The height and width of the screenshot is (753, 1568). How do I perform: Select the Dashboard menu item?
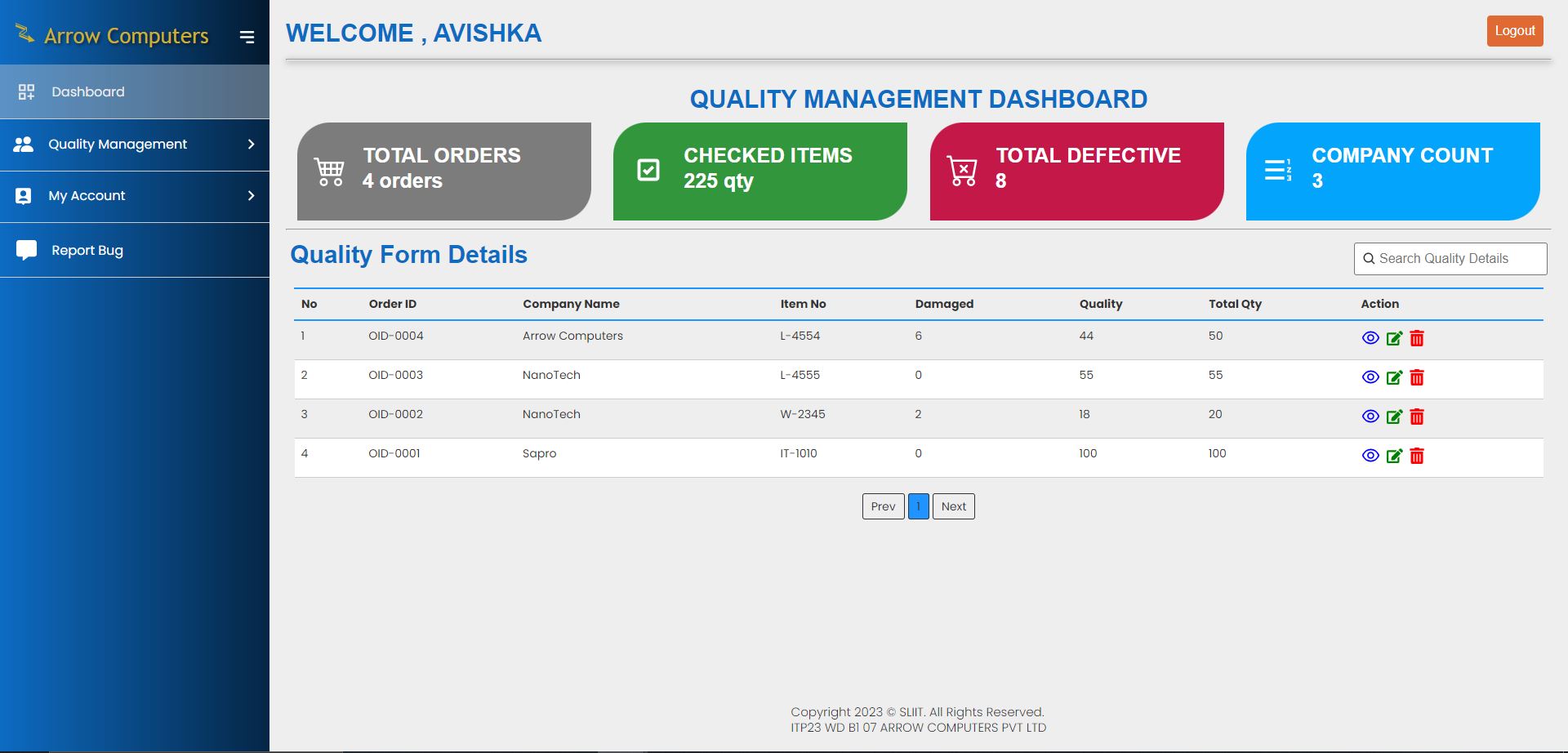click(87, 91)
